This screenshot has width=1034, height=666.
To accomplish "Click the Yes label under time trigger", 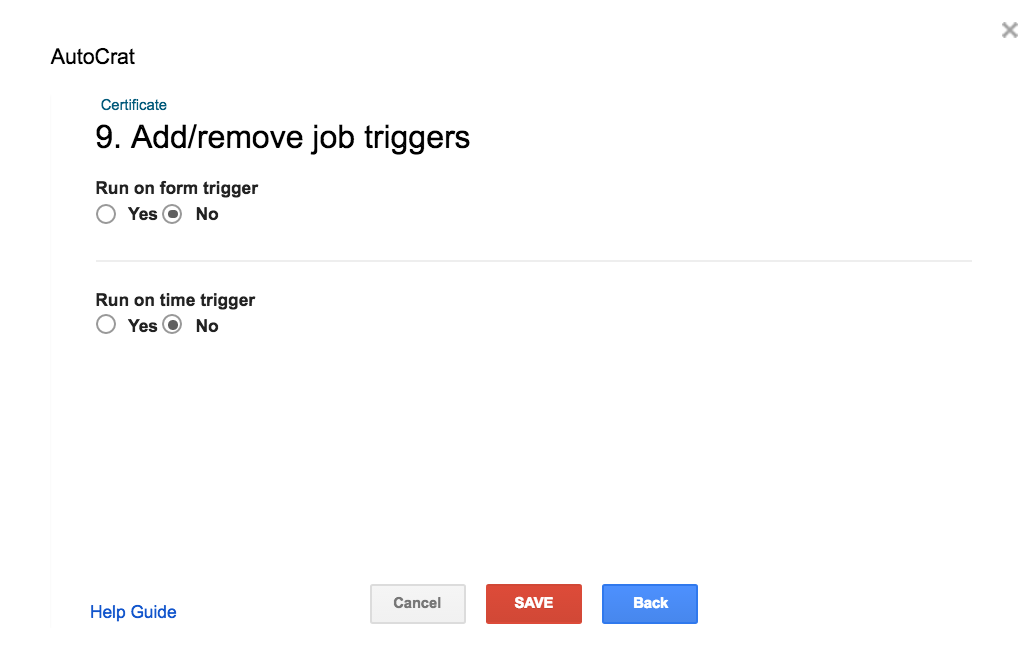I will pyautogui.click(x=142, y=326).
